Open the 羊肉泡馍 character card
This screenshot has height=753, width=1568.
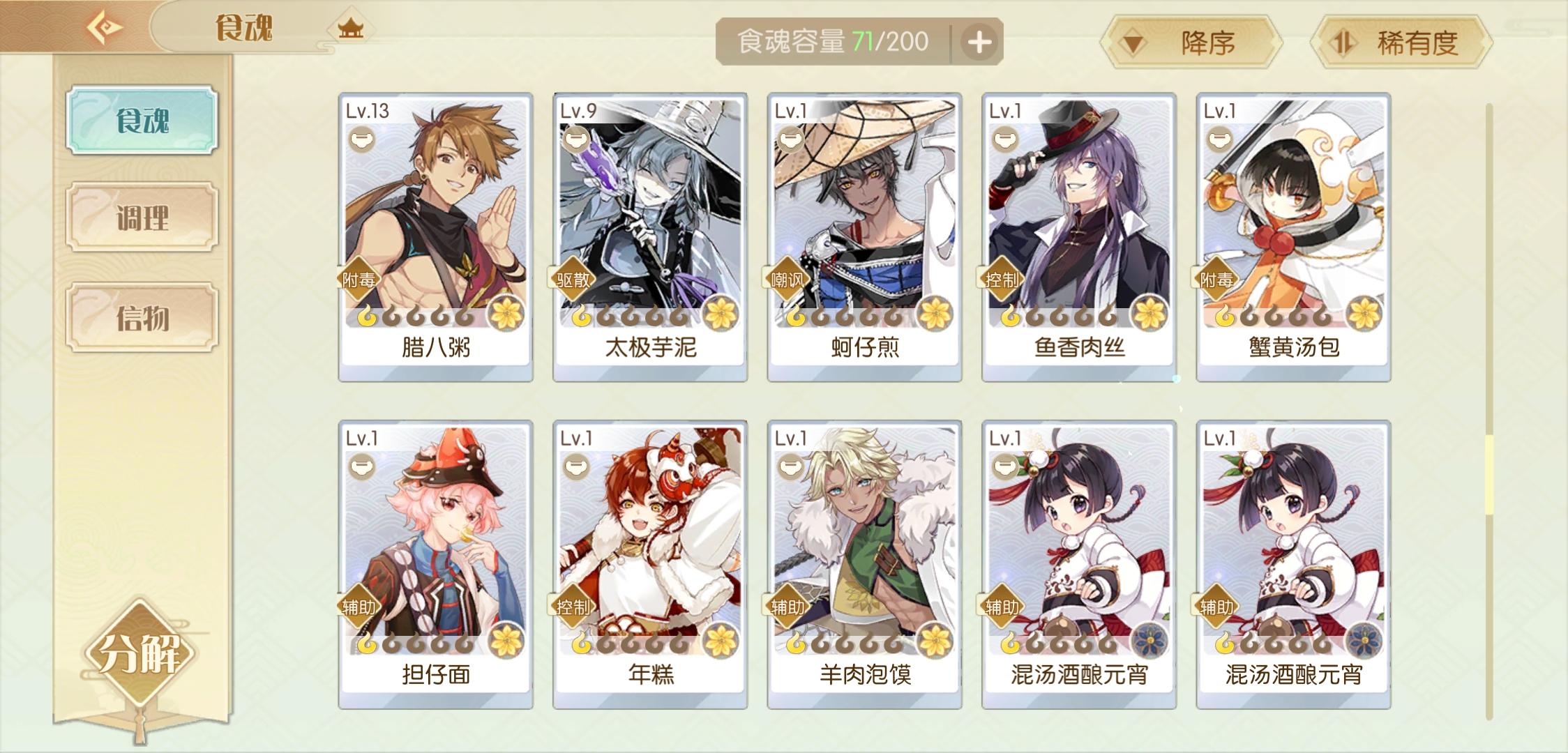pyautogui.click(x=865, y=564)
